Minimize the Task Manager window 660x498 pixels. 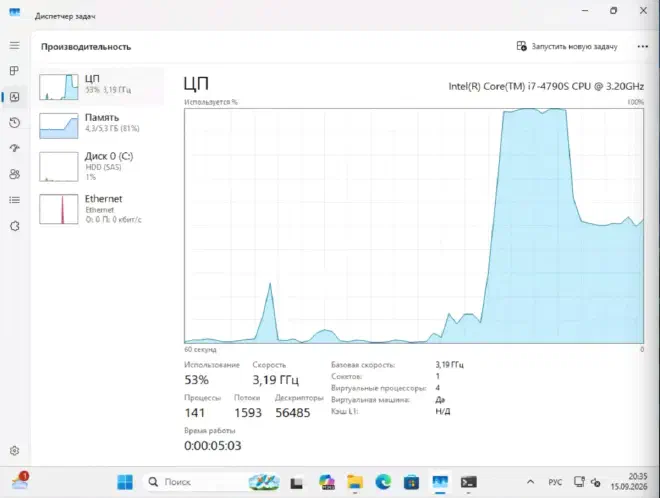coord(585,11)
